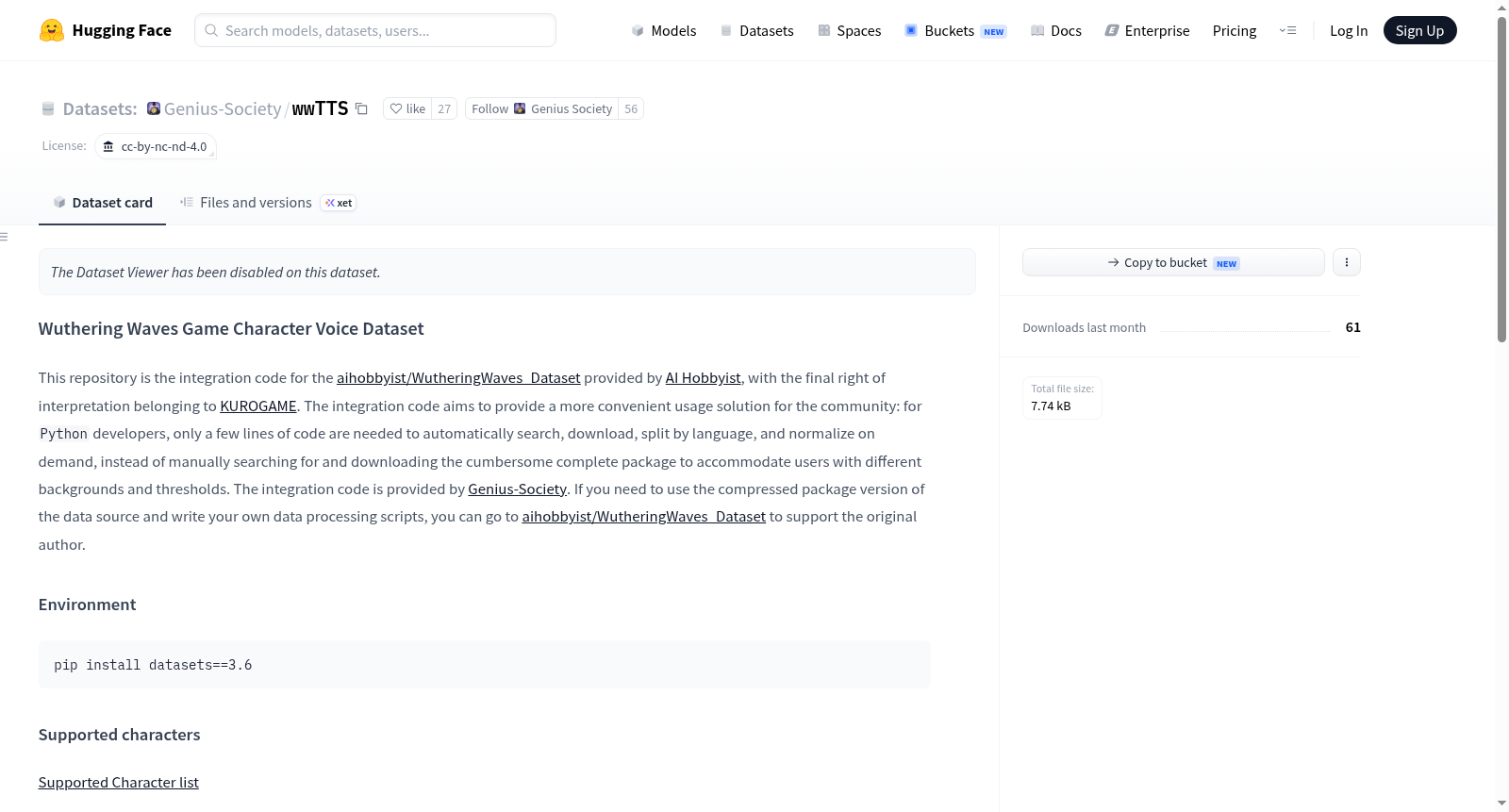Open the table of contents sidebar icon

4,237
